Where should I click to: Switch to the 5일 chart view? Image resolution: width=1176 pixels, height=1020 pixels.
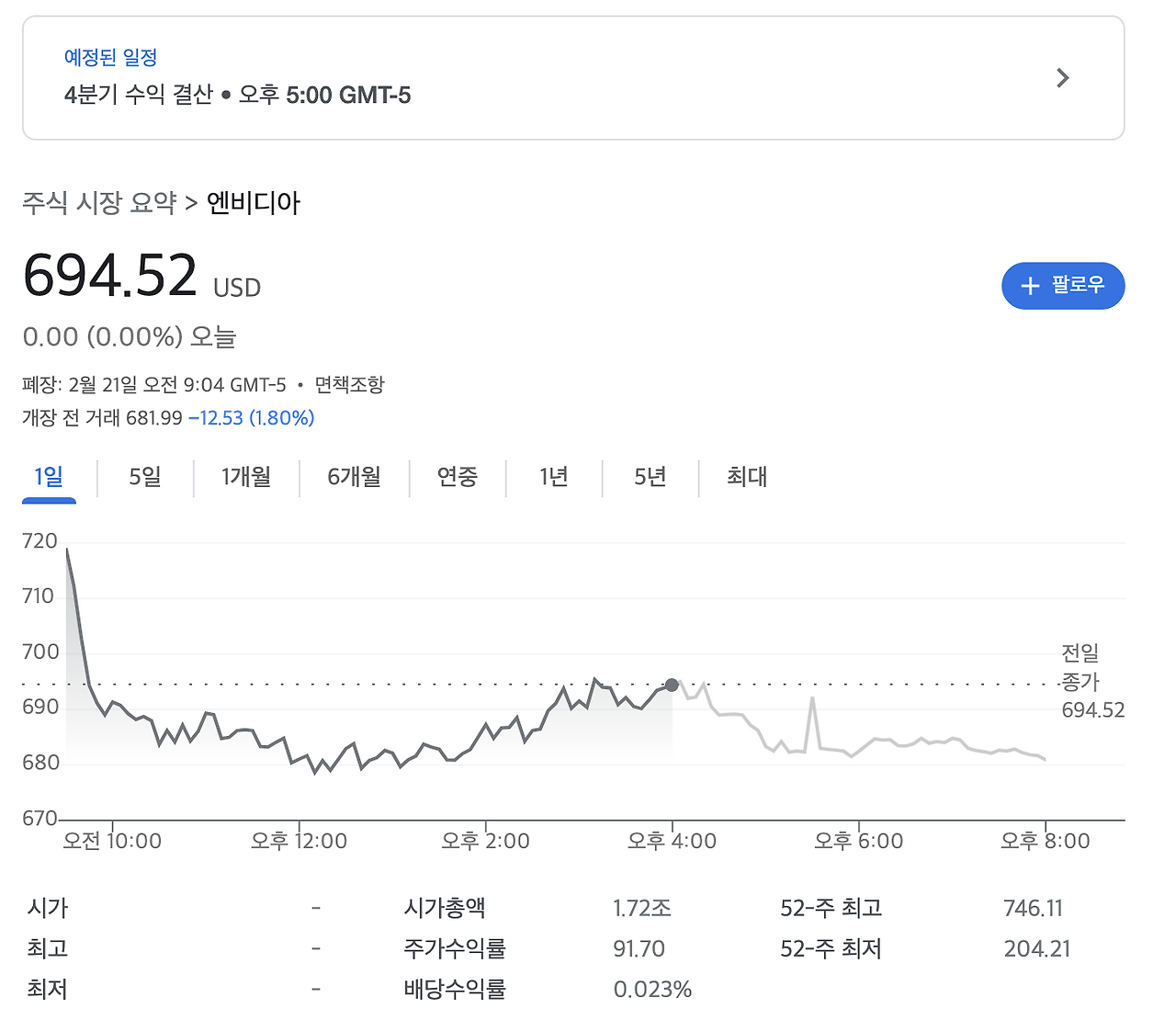click(143, 477)
